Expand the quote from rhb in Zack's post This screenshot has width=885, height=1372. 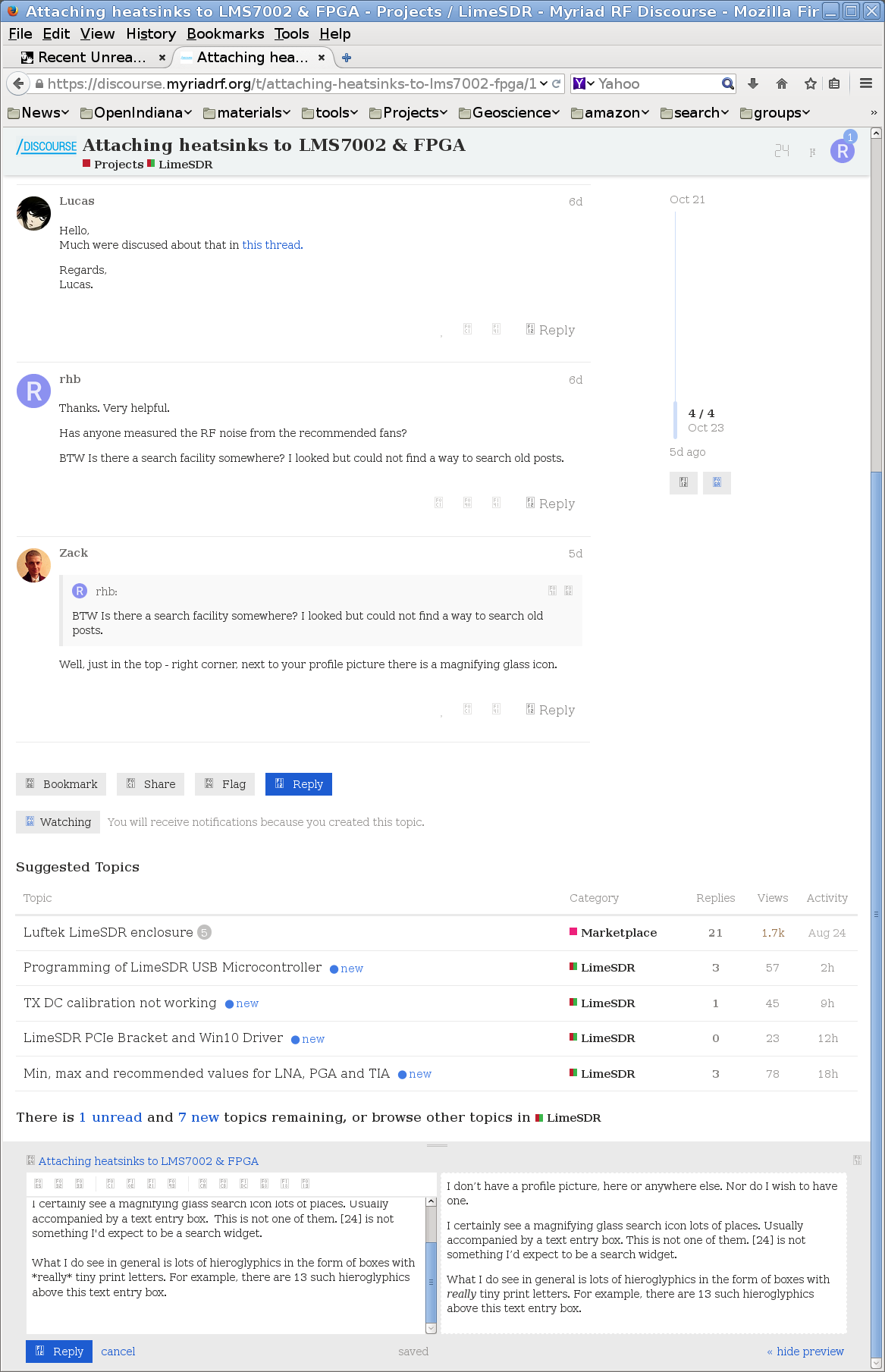coord(552,591)
